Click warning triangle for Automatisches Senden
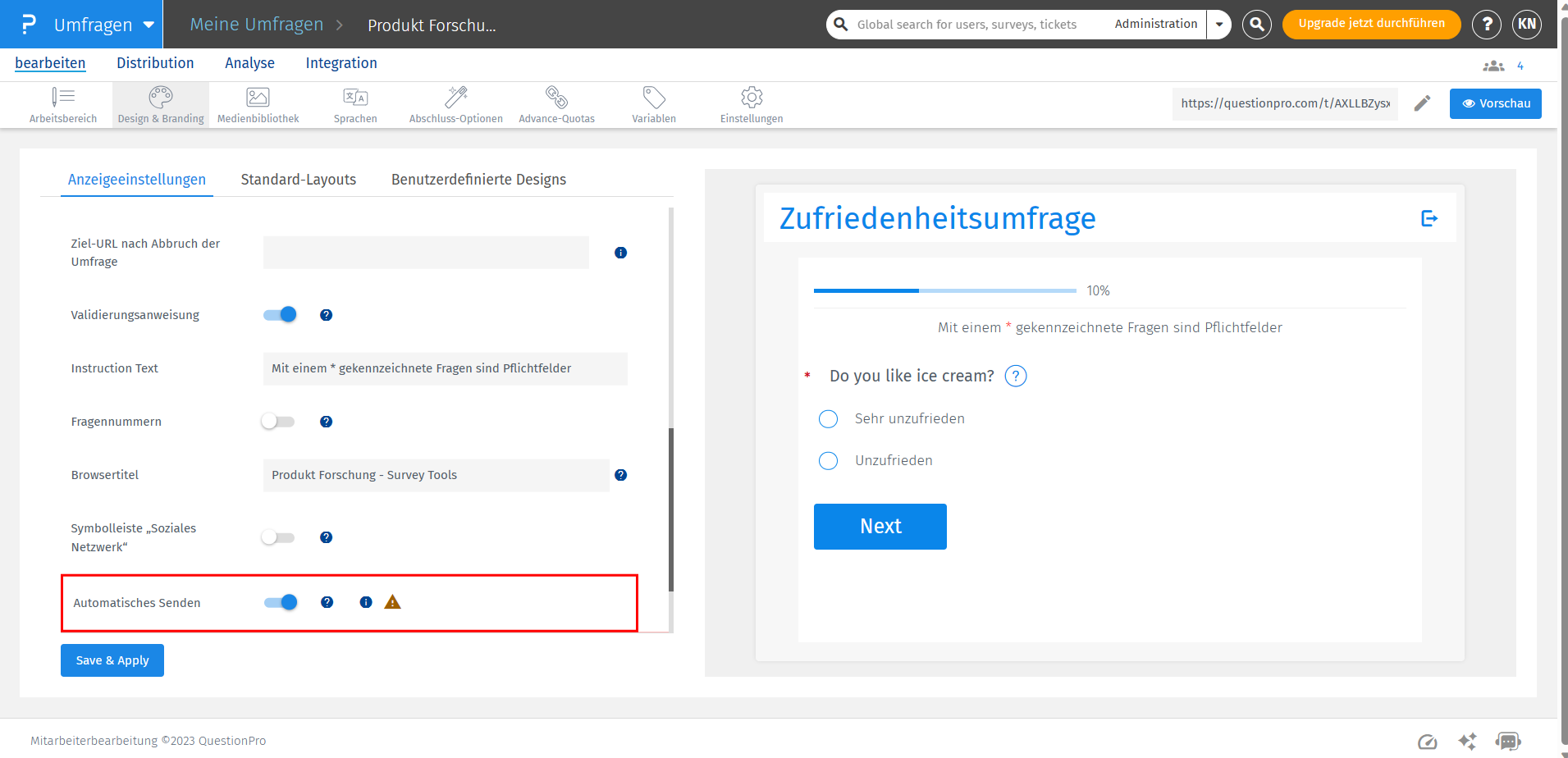Viewport: 1568px width, 758px height. click(393, 602)
